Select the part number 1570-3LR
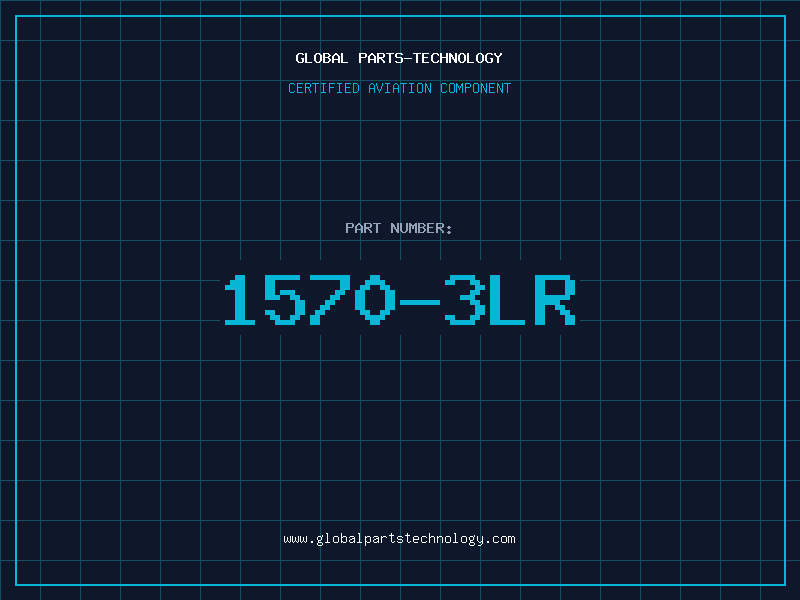Image resolution: width=800 pixels, height=600 pixels. point(400,299)
